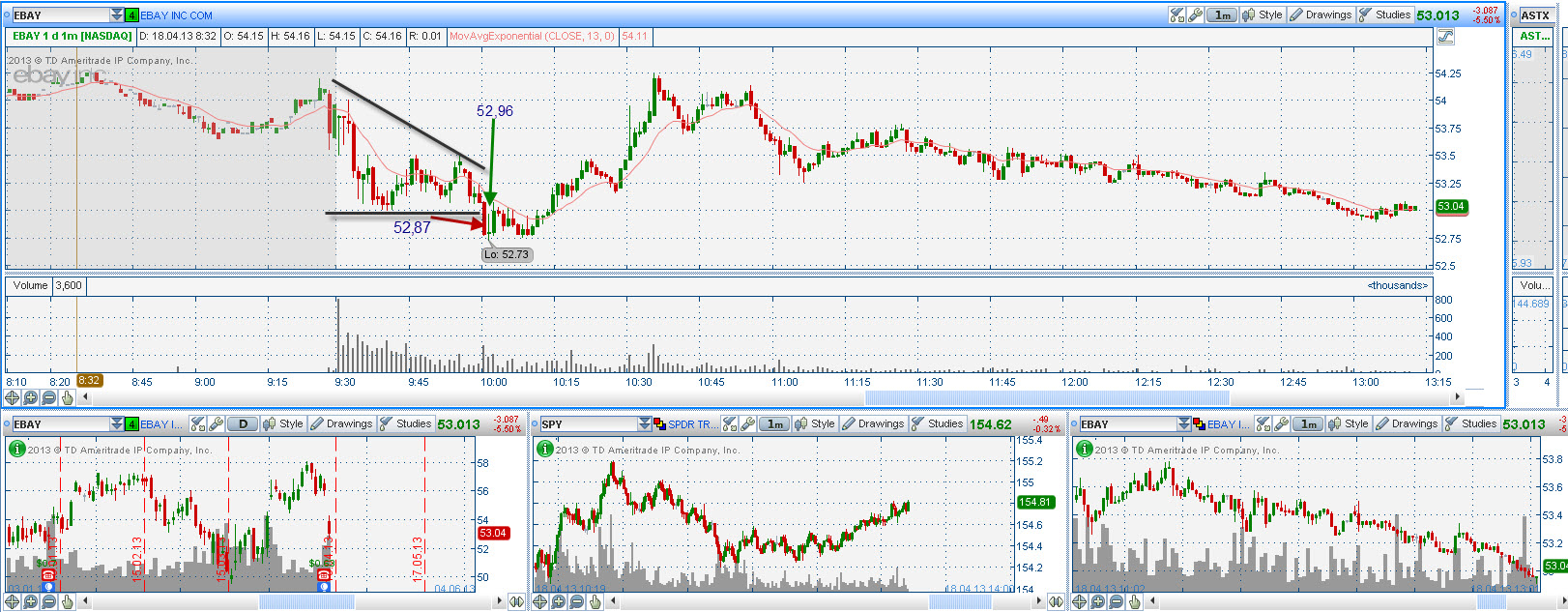Open Studies menu in bottom-left EBAY chart
Screen dimensions: 1568x612
point(405,423)
